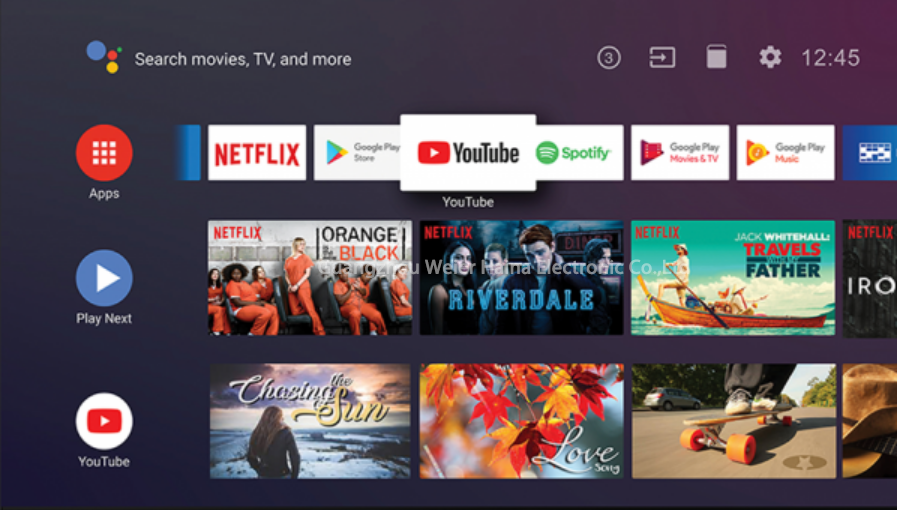Open the storage card icon in top bar

coord(716,57)
